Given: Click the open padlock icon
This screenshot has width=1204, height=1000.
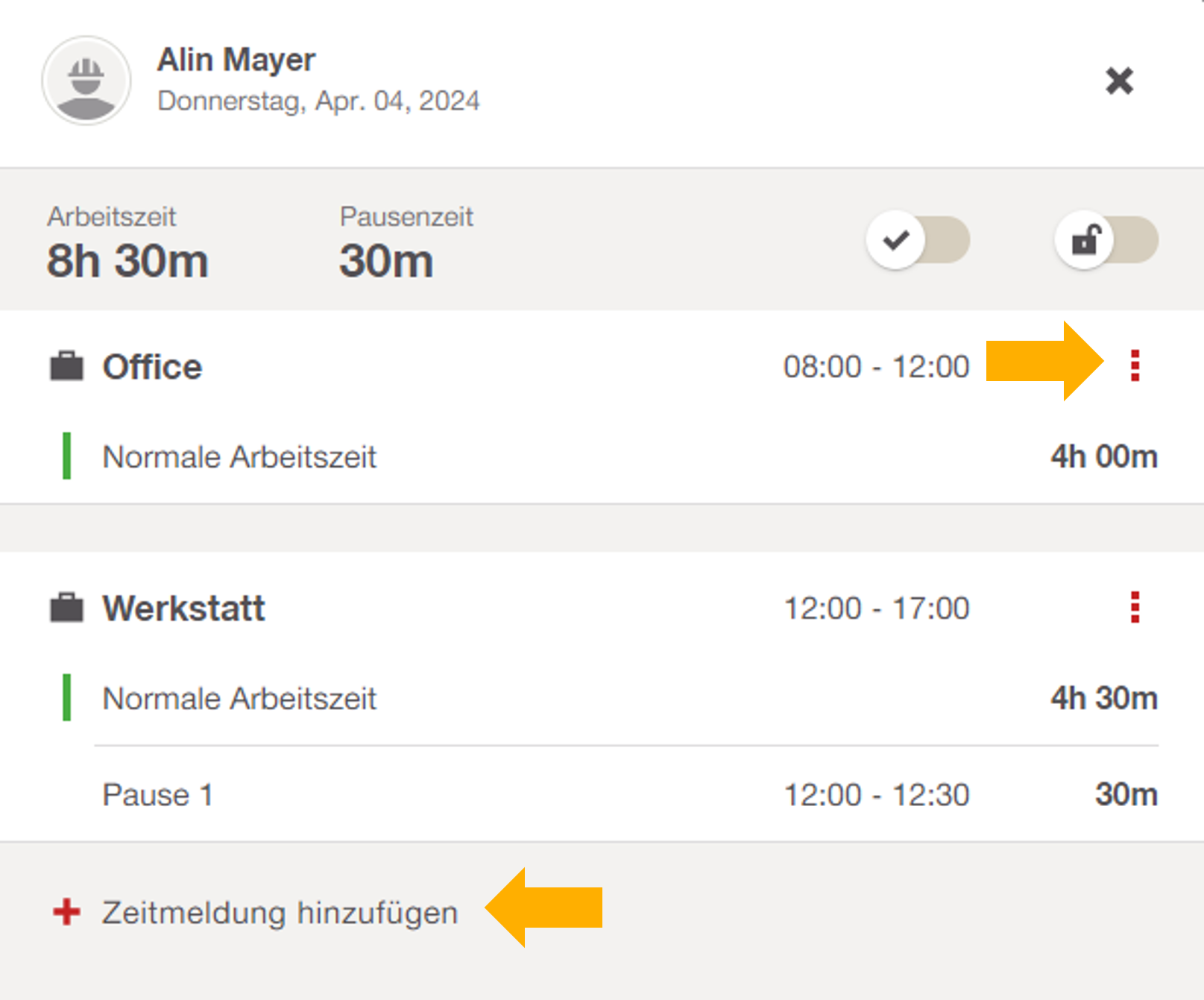Looking at the screenshot, I should pos(1085,239).
